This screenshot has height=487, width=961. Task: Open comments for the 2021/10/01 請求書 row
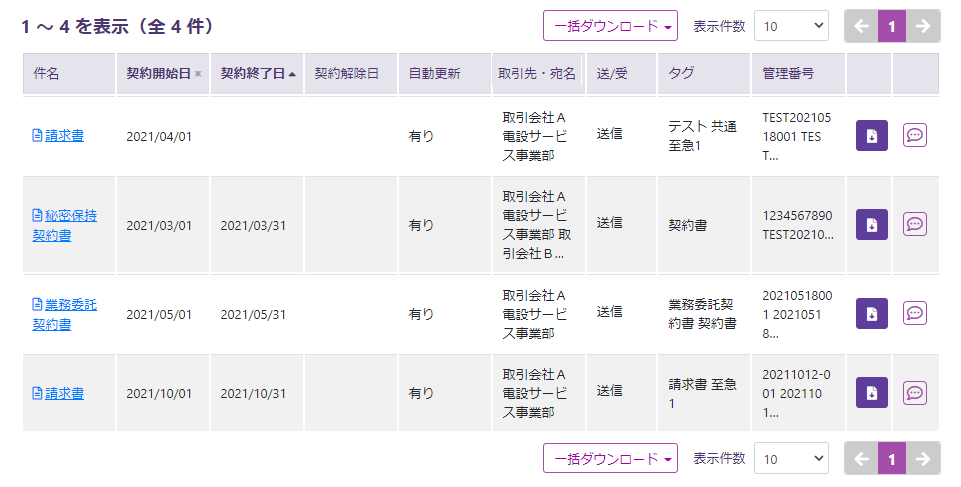tap(914, 393)
